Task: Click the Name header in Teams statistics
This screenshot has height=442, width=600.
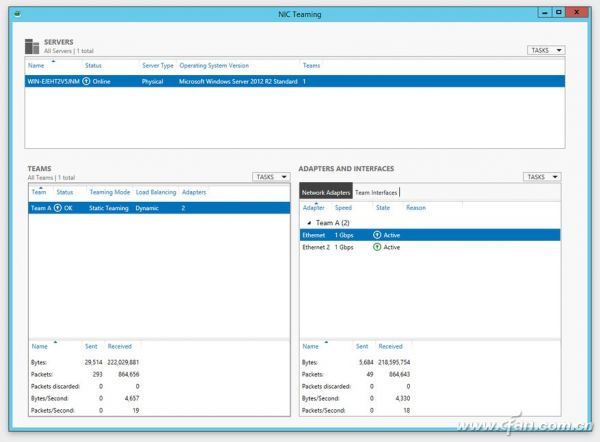Action: coord(39,346)
